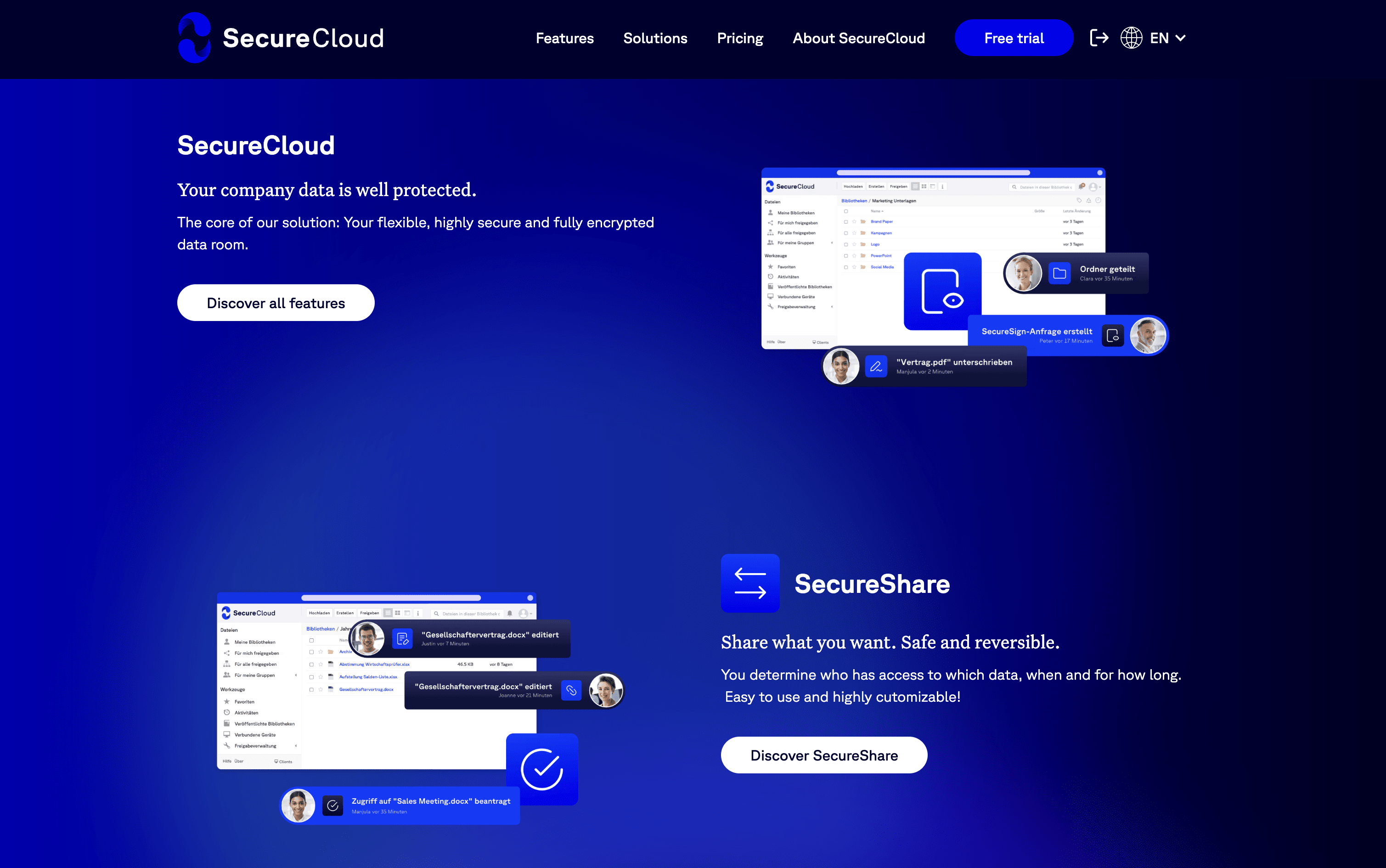
Task: Start the Free trial
Action: pyautogui.click(x=1014, y=38)
